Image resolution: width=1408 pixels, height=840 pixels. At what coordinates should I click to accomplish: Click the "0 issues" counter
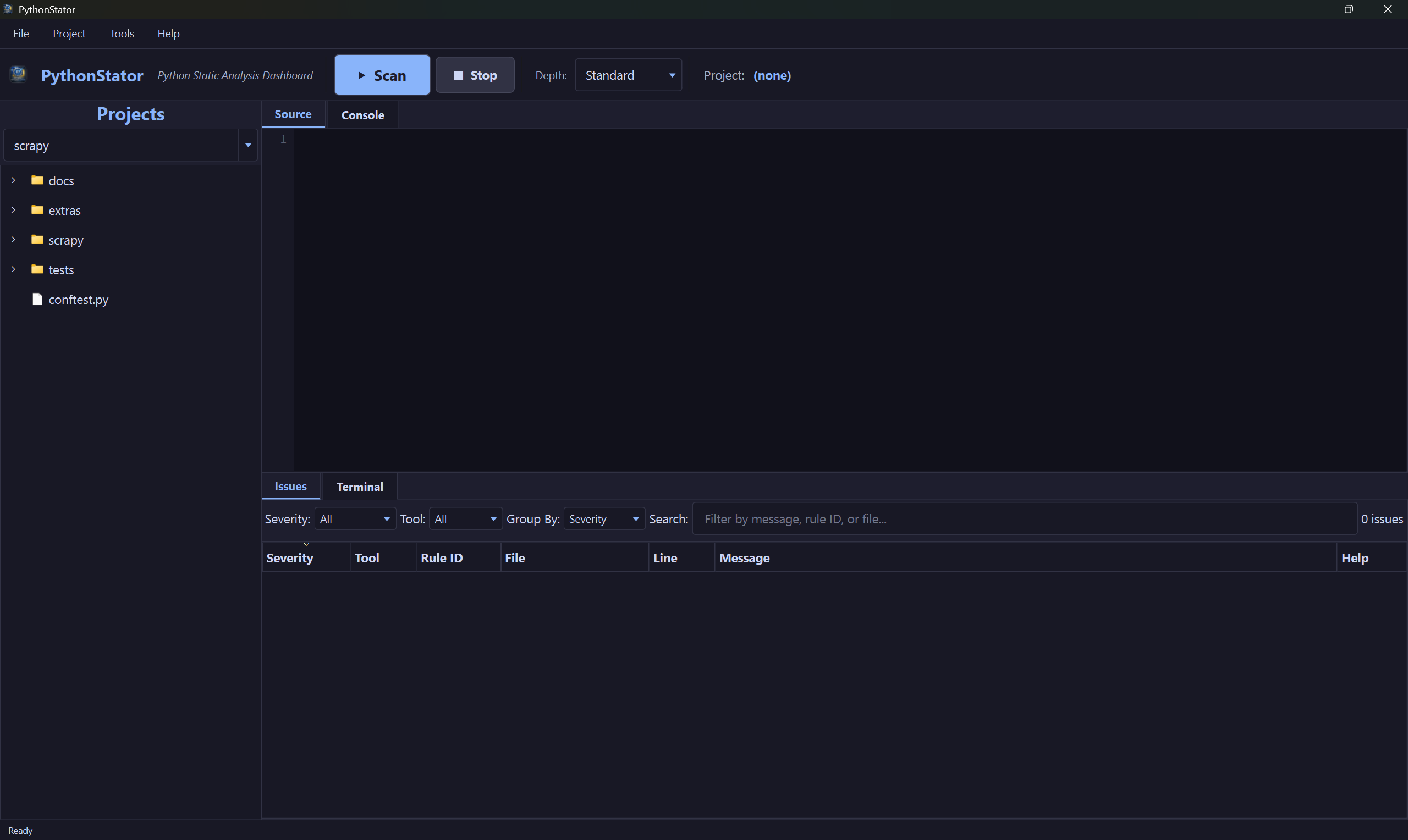[x=1382, y=518]
